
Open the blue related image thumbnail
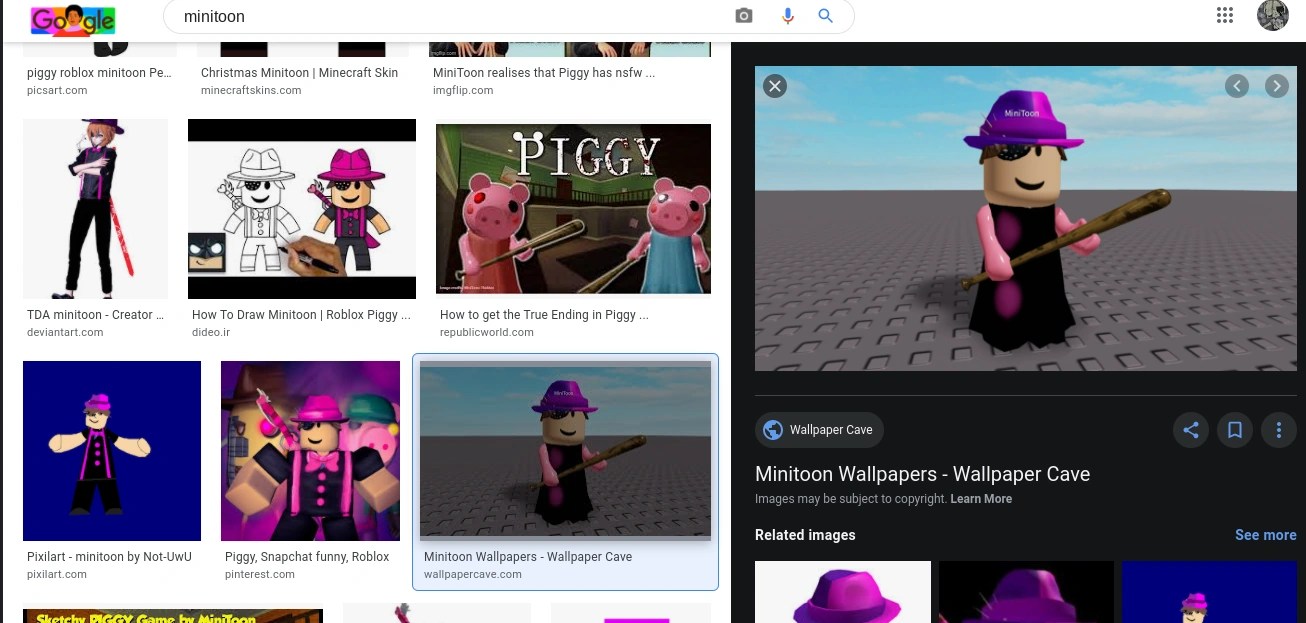[x=1209, y=592]
